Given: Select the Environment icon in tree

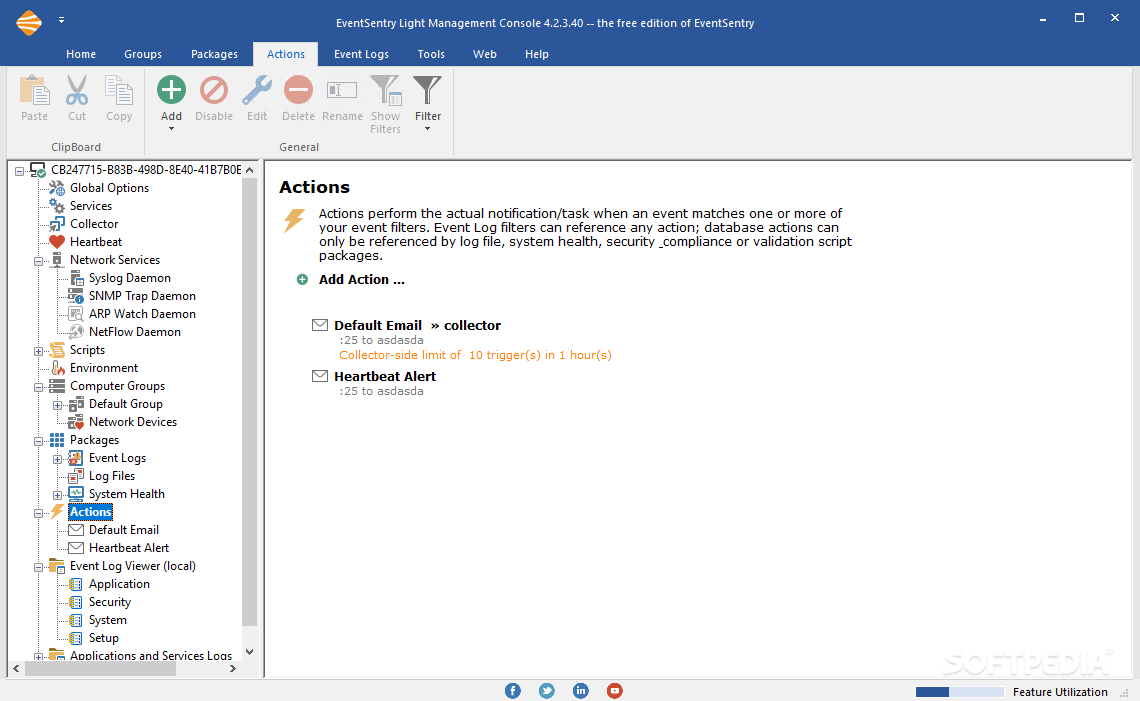Looking at the screenshot, I should click(57, 368).
